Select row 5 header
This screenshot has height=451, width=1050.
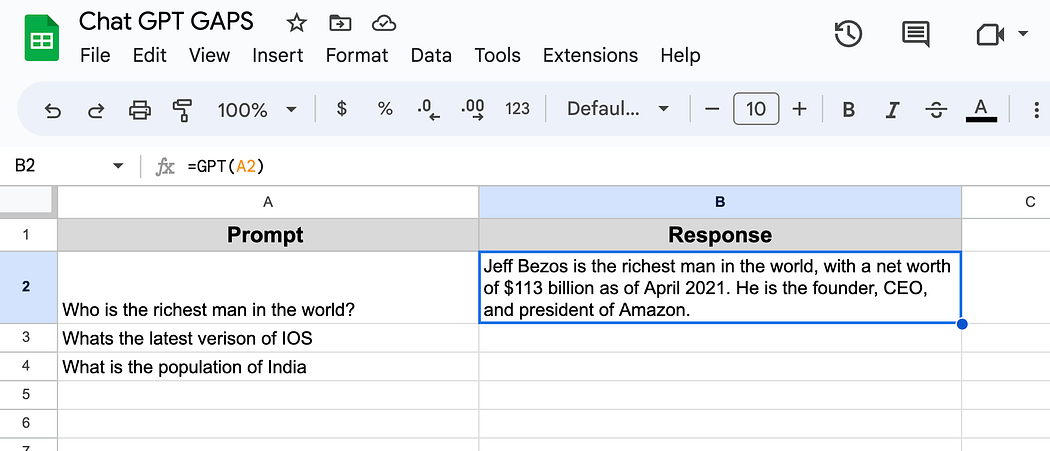(x=28, y=395)
